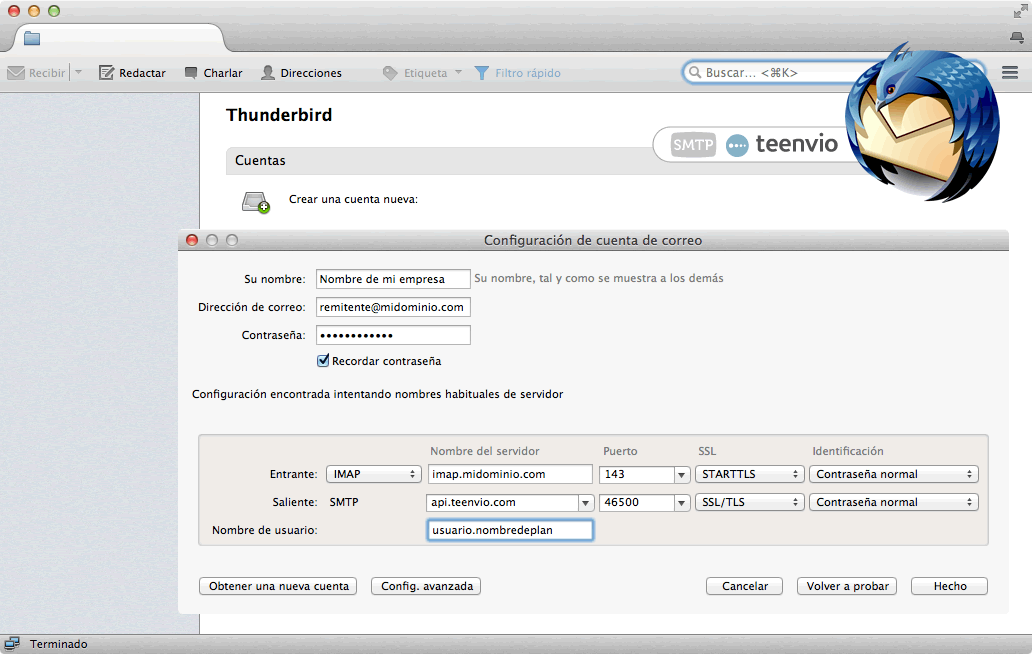This screenshot has width=1032, height=654.
Task: Open the IMAP incoming protocol dropdown
Action: [373, 474]
